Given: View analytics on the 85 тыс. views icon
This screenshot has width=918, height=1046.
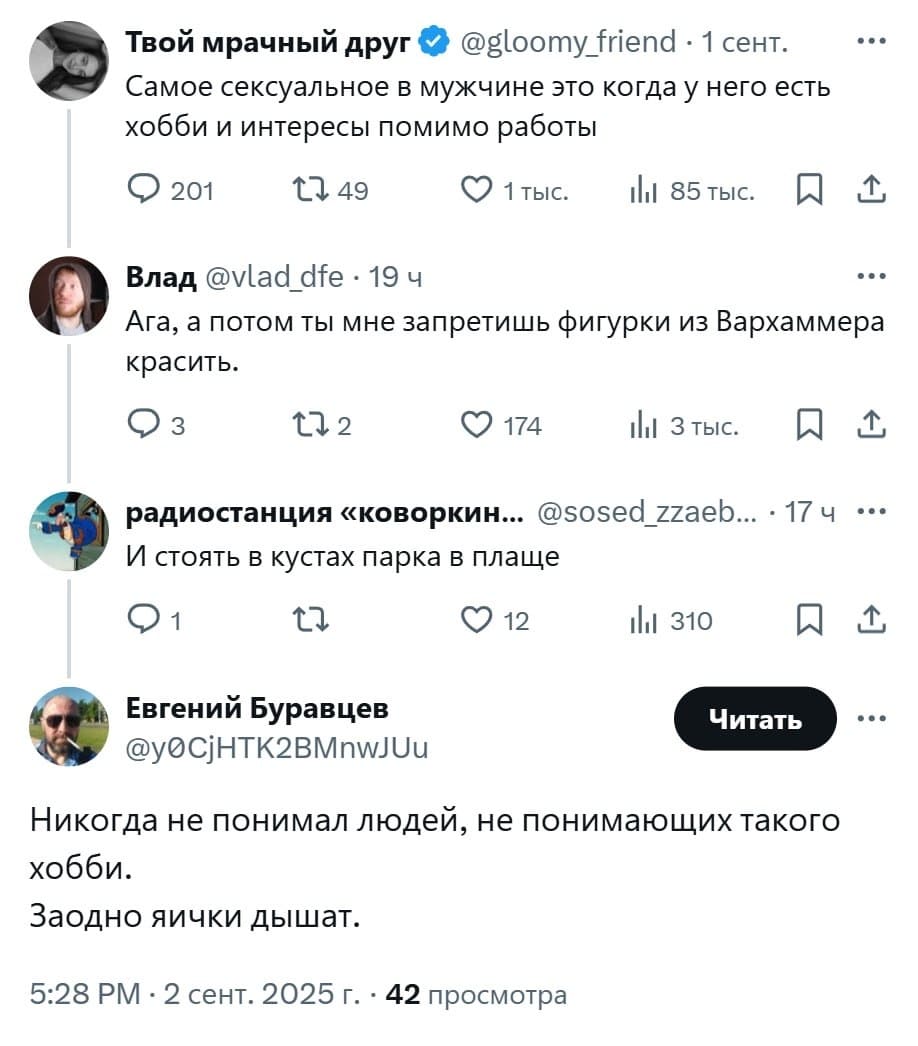Looking at the screenshot, I should [642, 190].
